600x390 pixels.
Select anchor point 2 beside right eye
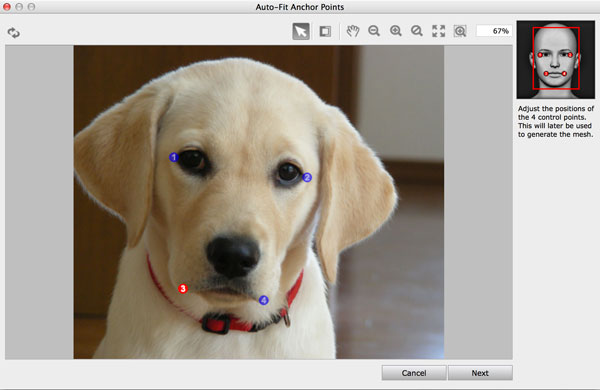click(307, 178)
